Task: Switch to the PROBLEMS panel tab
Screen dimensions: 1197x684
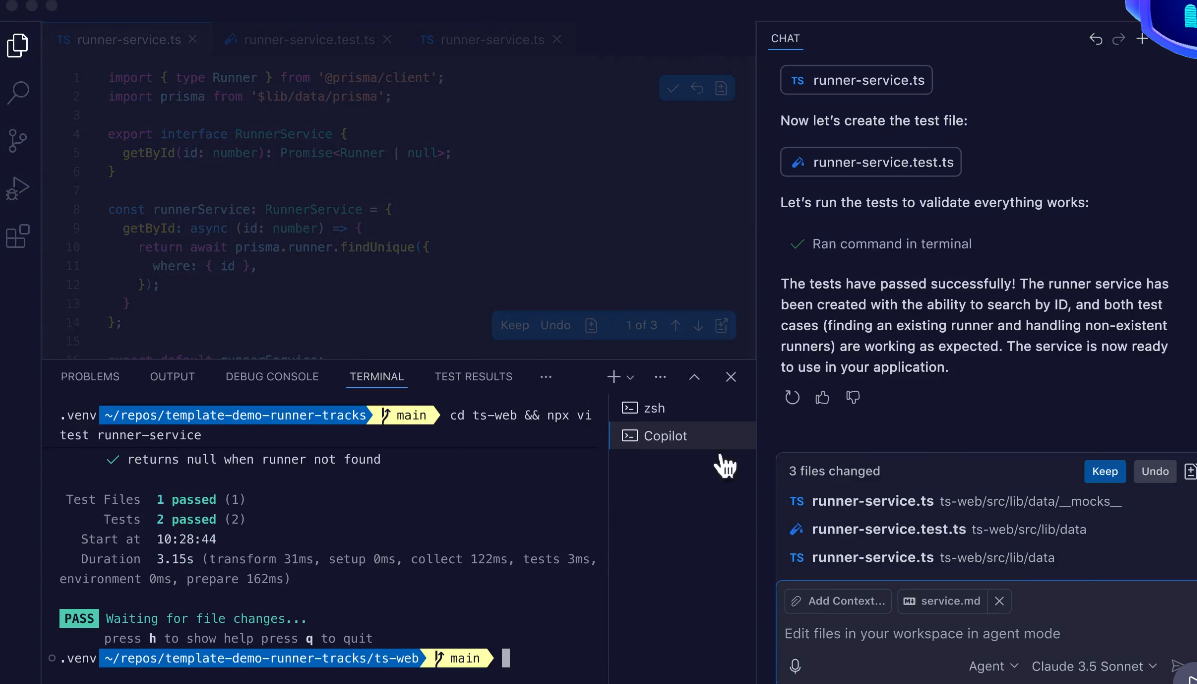Action: (x=90, y=377)
